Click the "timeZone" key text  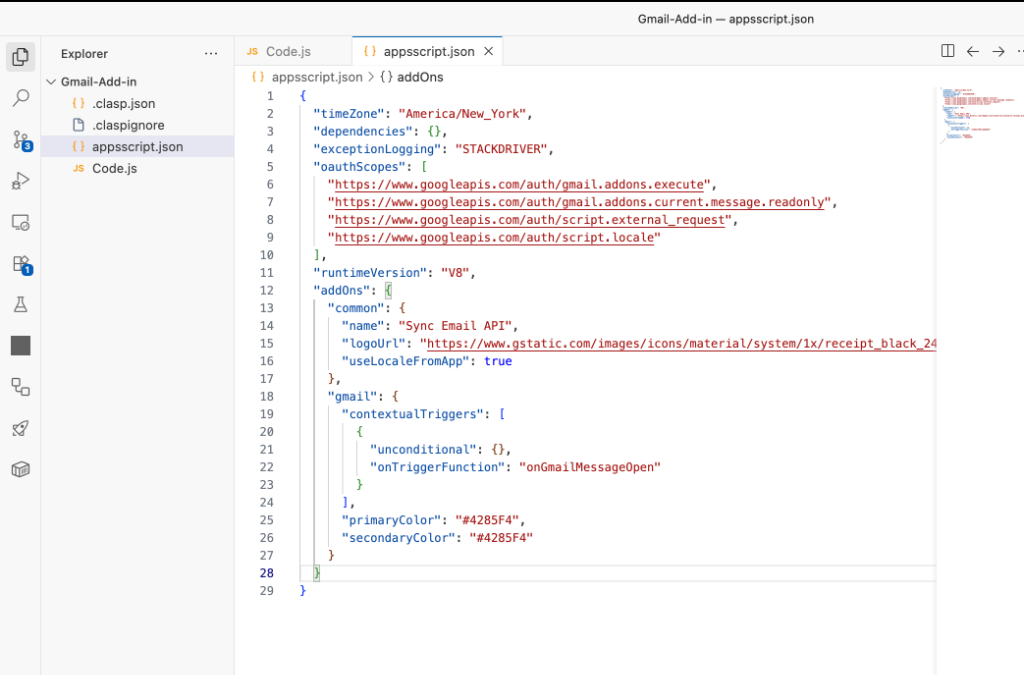[349, 114]
